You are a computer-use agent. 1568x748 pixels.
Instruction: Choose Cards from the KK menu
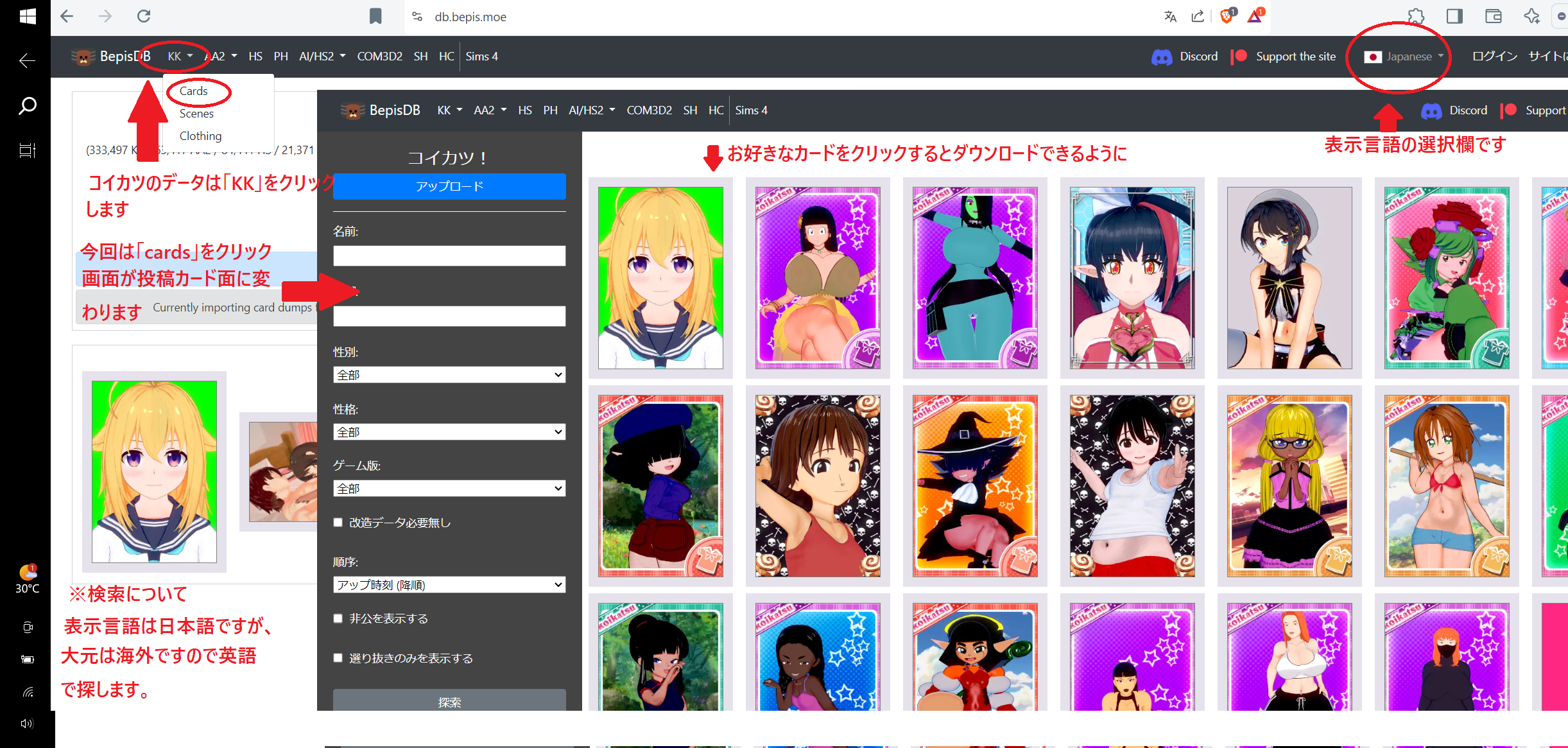[x=194, y=91]
